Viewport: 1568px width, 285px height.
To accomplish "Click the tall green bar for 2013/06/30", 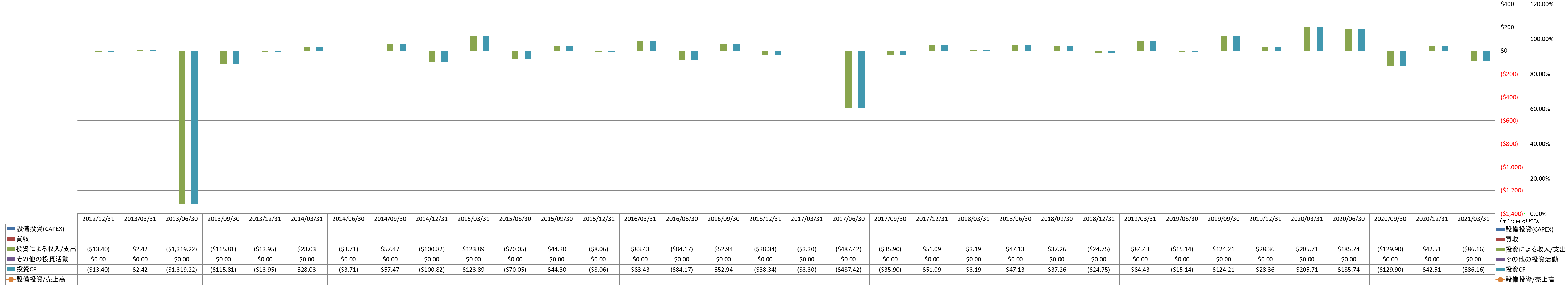I will click(x=182, y=127).
